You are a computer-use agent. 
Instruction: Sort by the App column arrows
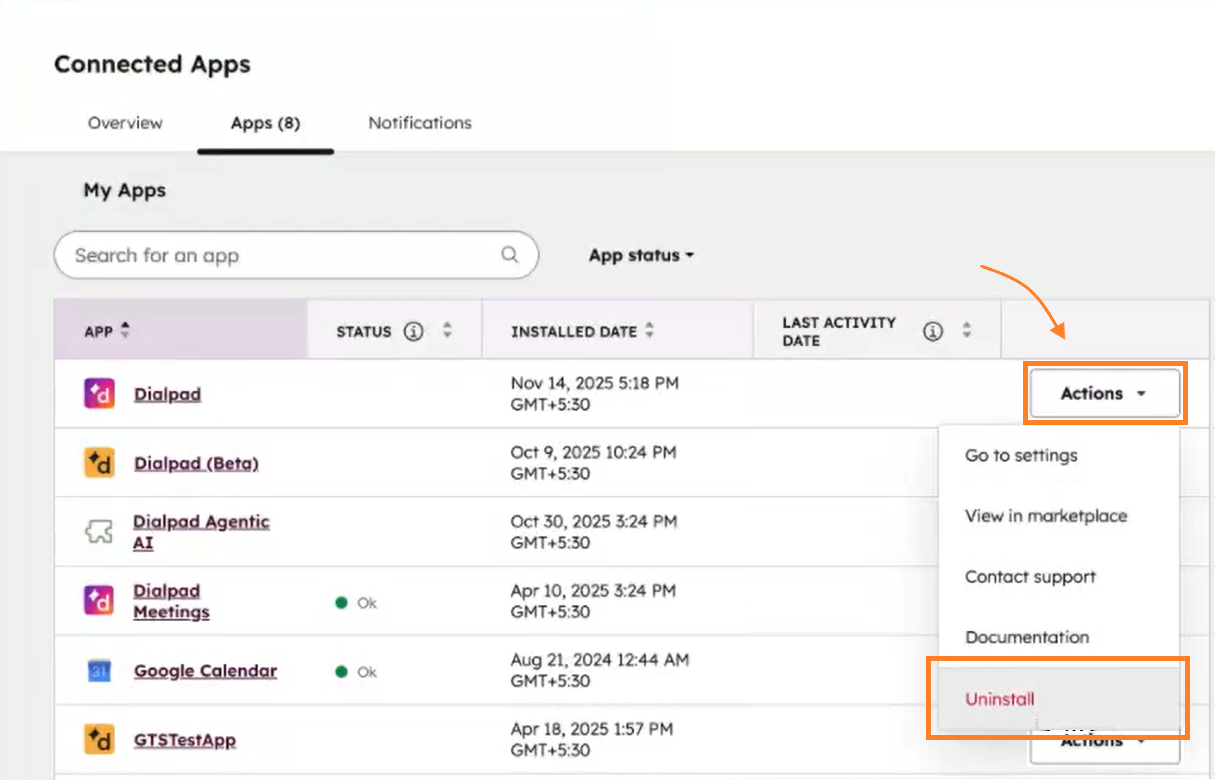125,331
